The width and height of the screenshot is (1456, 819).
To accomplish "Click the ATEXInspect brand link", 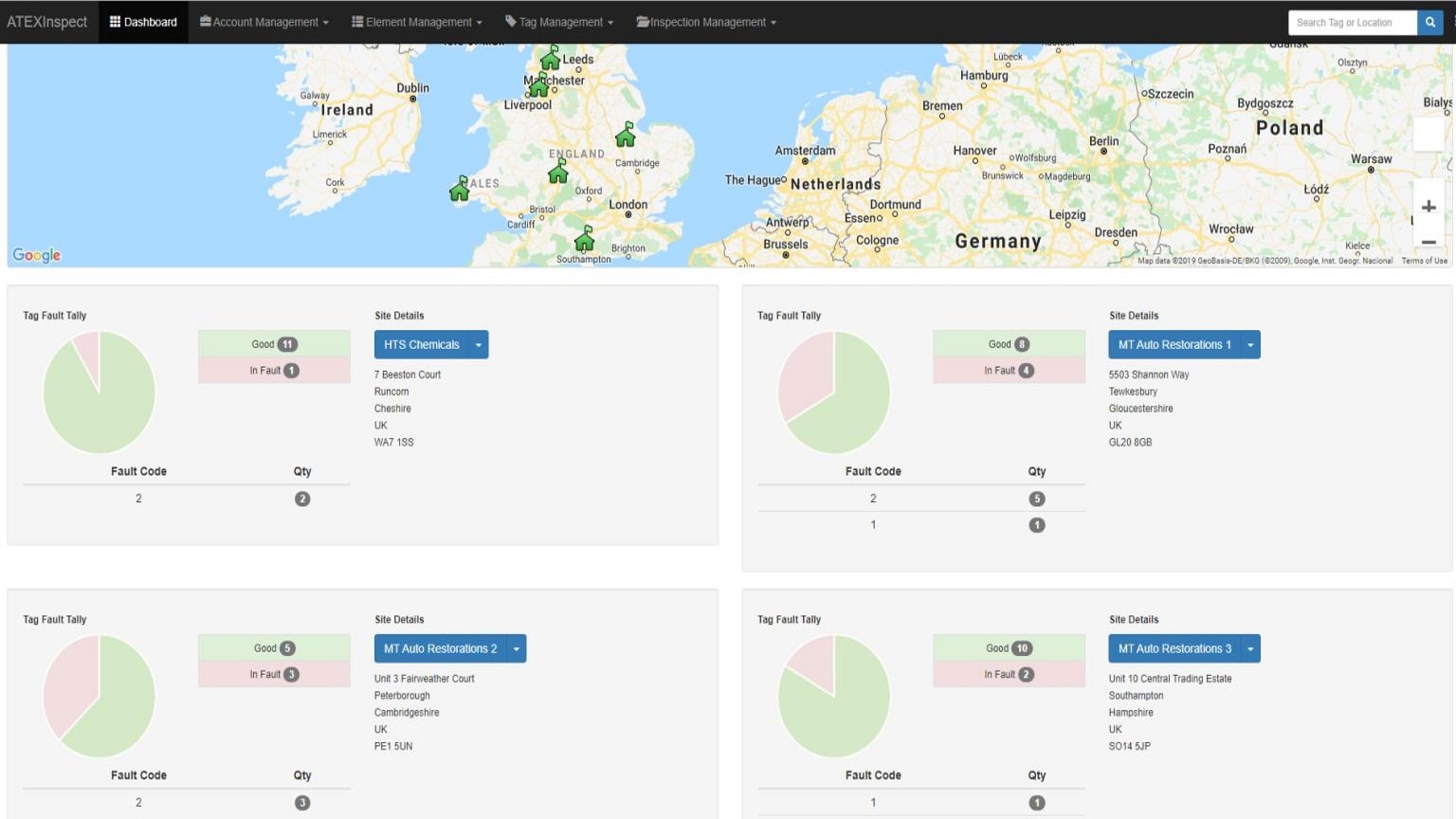I will (47, 22).
